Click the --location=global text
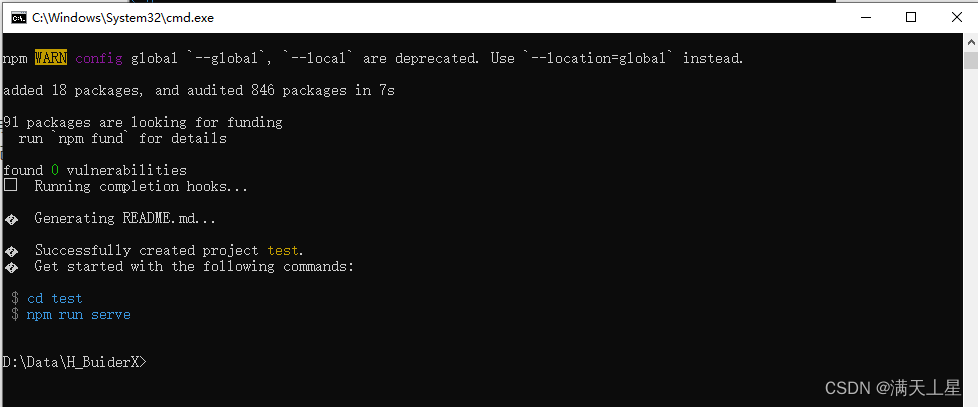 599,59
